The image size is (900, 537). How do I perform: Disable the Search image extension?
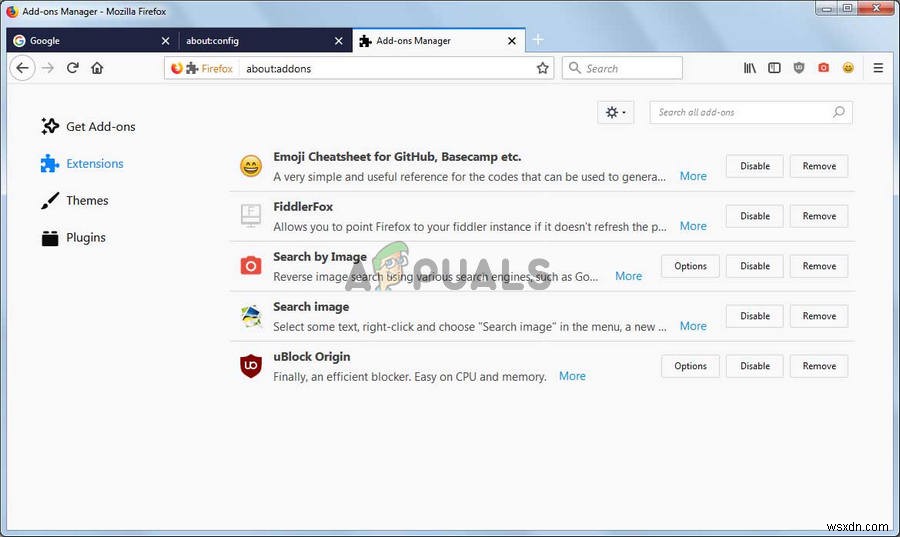(x=755, y=316)
